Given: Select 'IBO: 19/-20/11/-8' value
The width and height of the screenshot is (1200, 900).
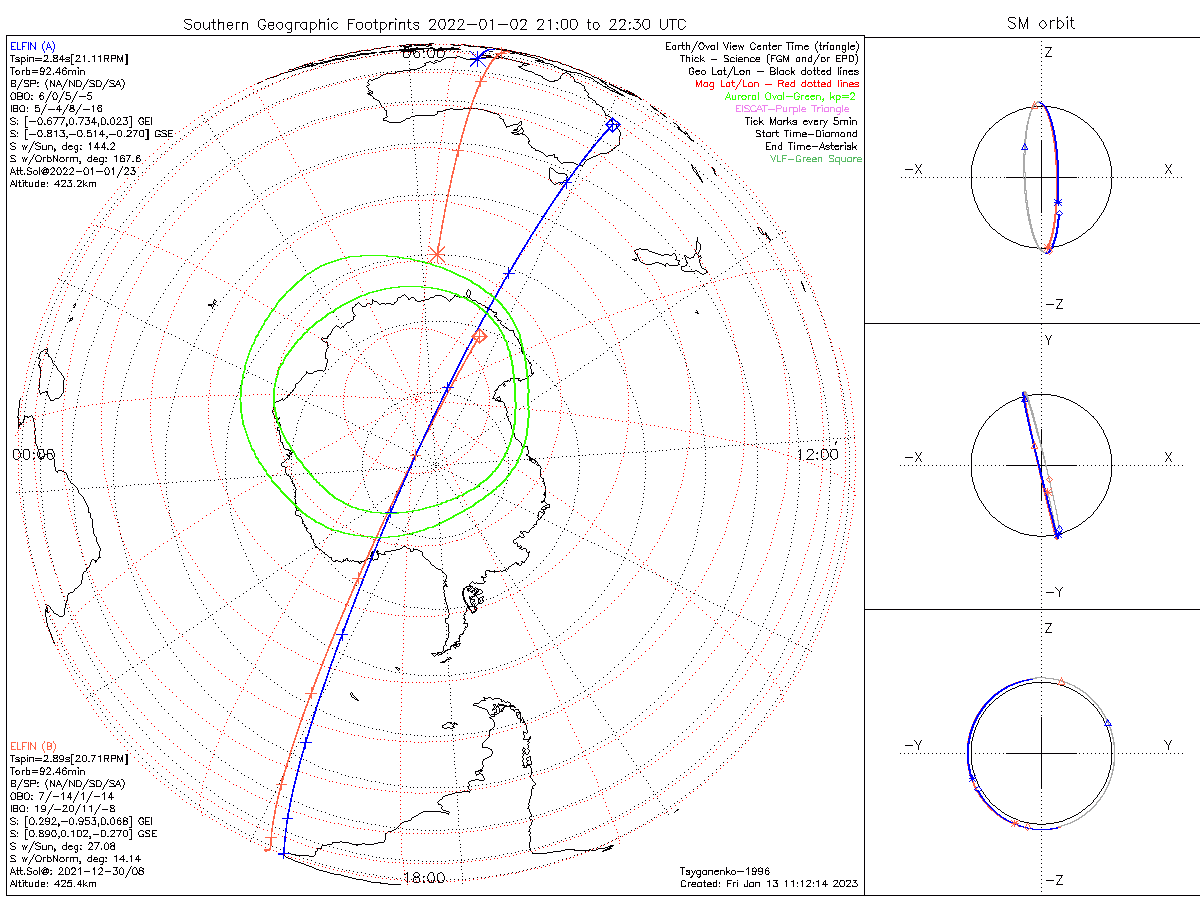Looking at the screenshot, I should (x=62, y=808).
